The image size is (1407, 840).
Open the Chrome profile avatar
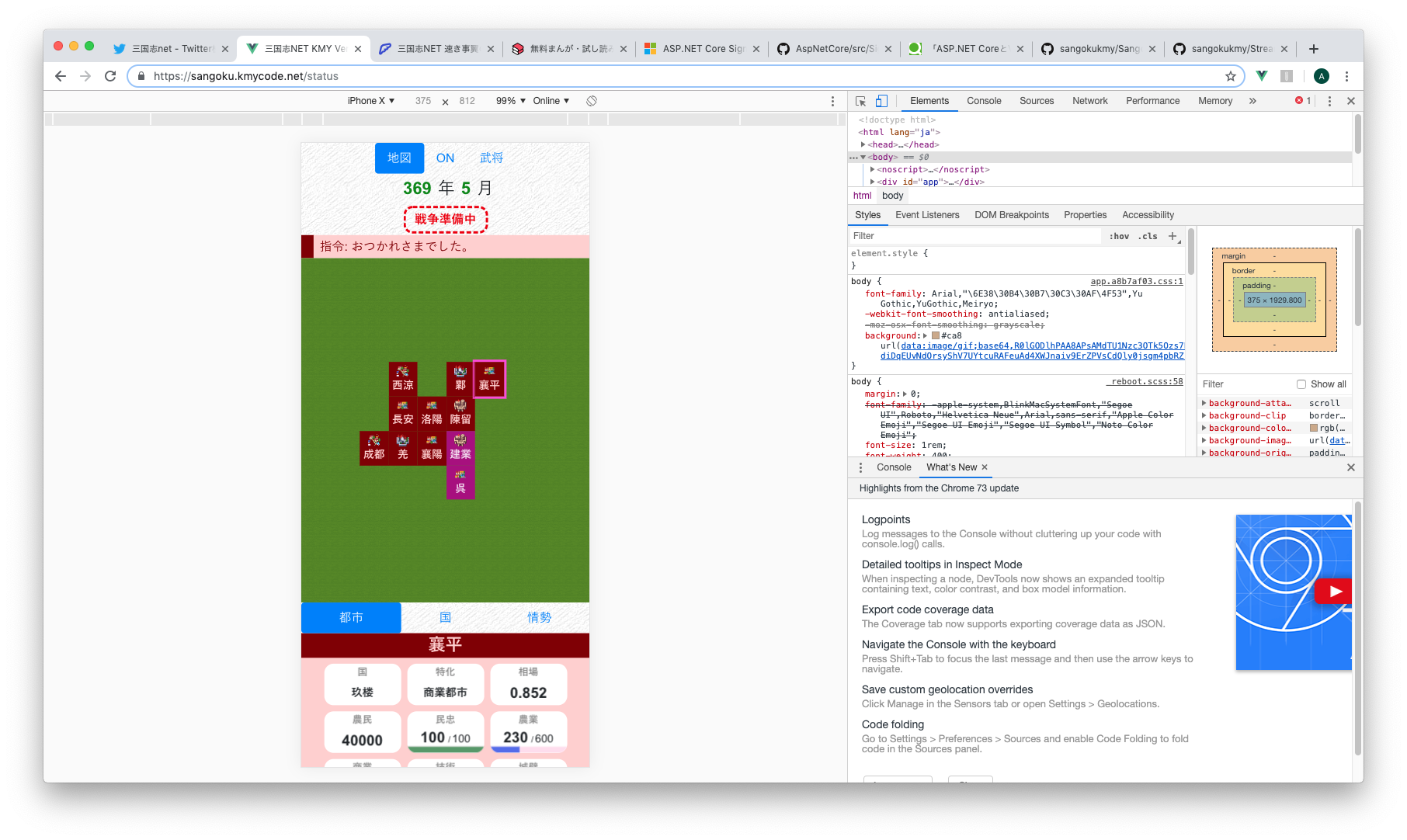coord(1322,76)
